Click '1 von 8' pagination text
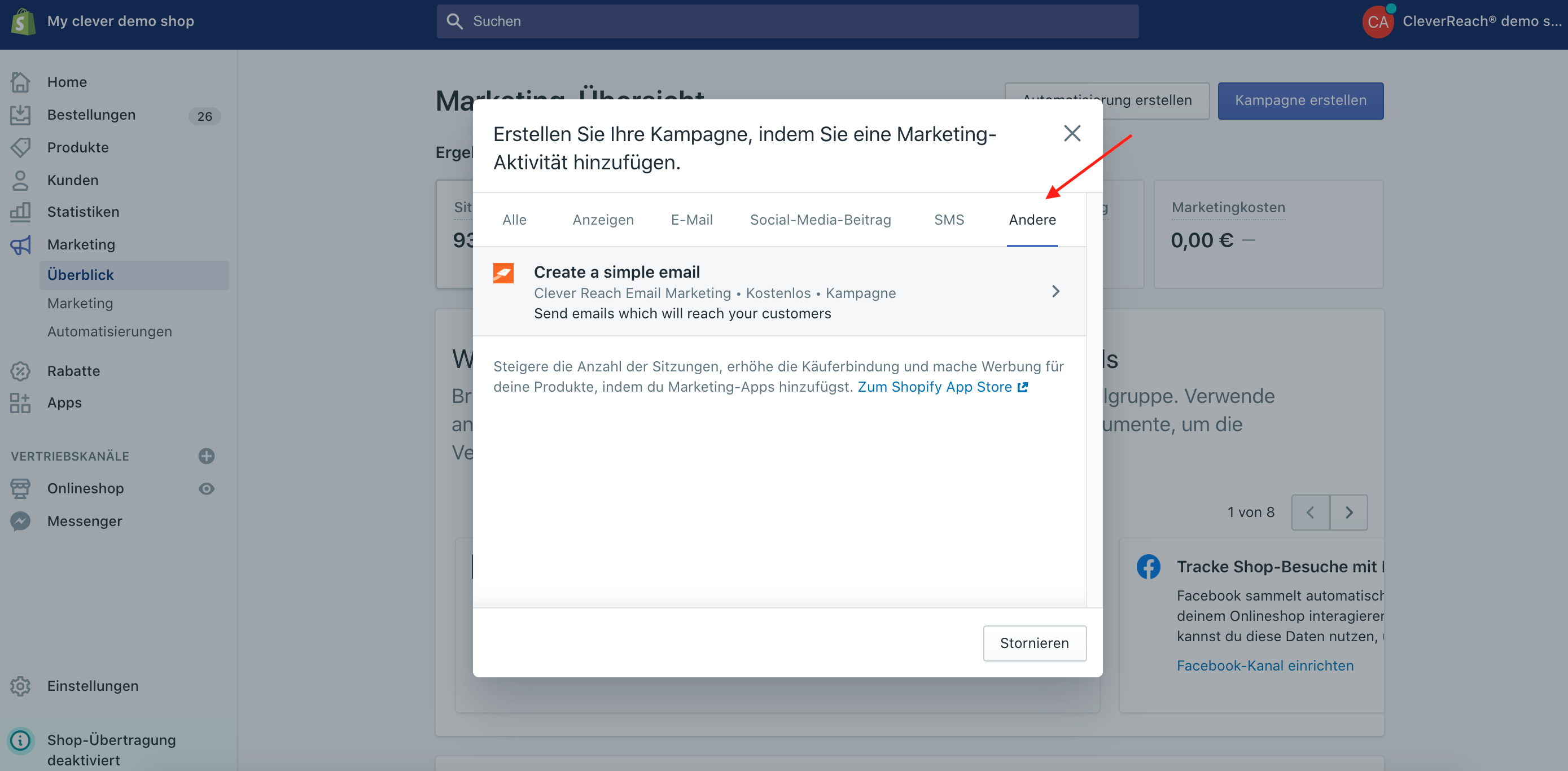The height and width of the screenshot is (771, 1568). [x=1251, y=512]
